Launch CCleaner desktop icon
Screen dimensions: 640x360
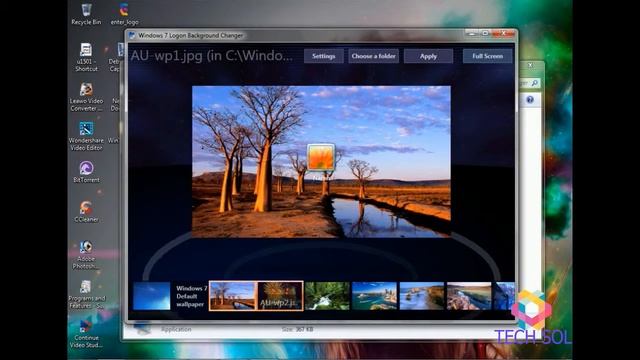click(x=86, y=211)
